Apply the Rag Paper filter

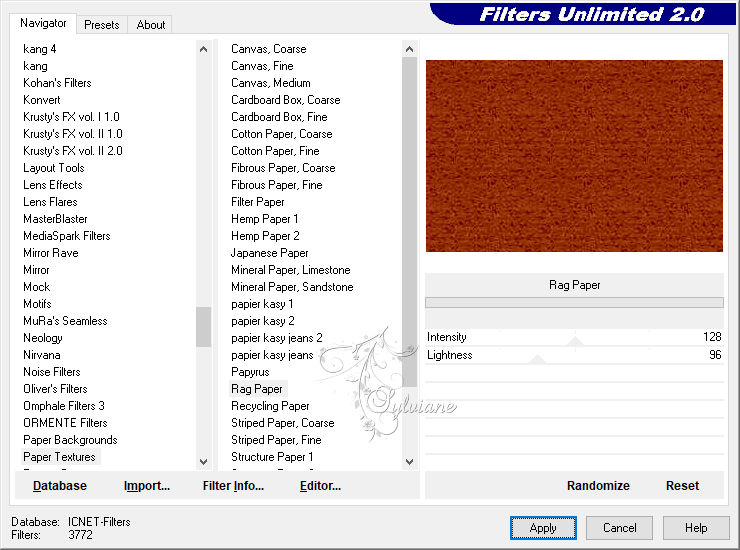[x=543, y=528]
